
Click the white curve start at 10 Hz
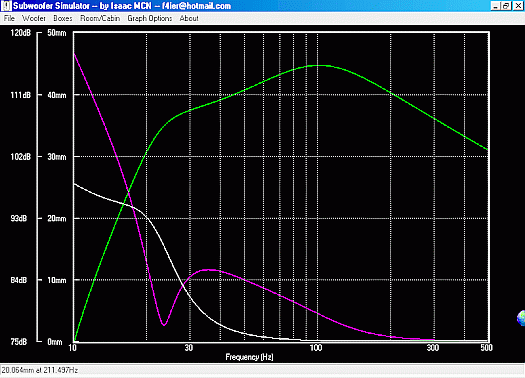click(x=74, y=184)
